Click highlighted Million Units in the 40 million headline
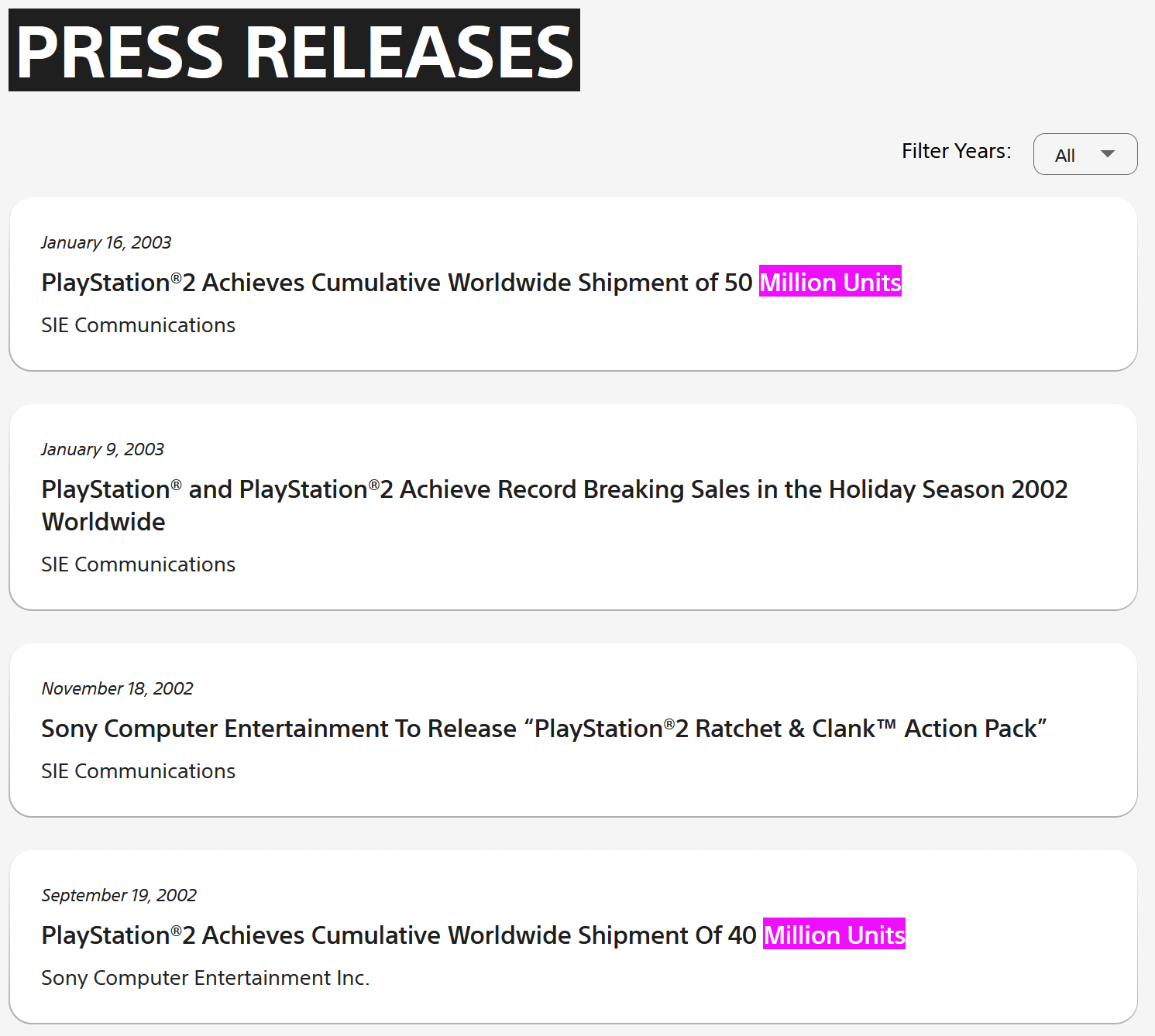Viewport: 1155px width, 1036px height. pyautogui.click(x=834, y=935)
